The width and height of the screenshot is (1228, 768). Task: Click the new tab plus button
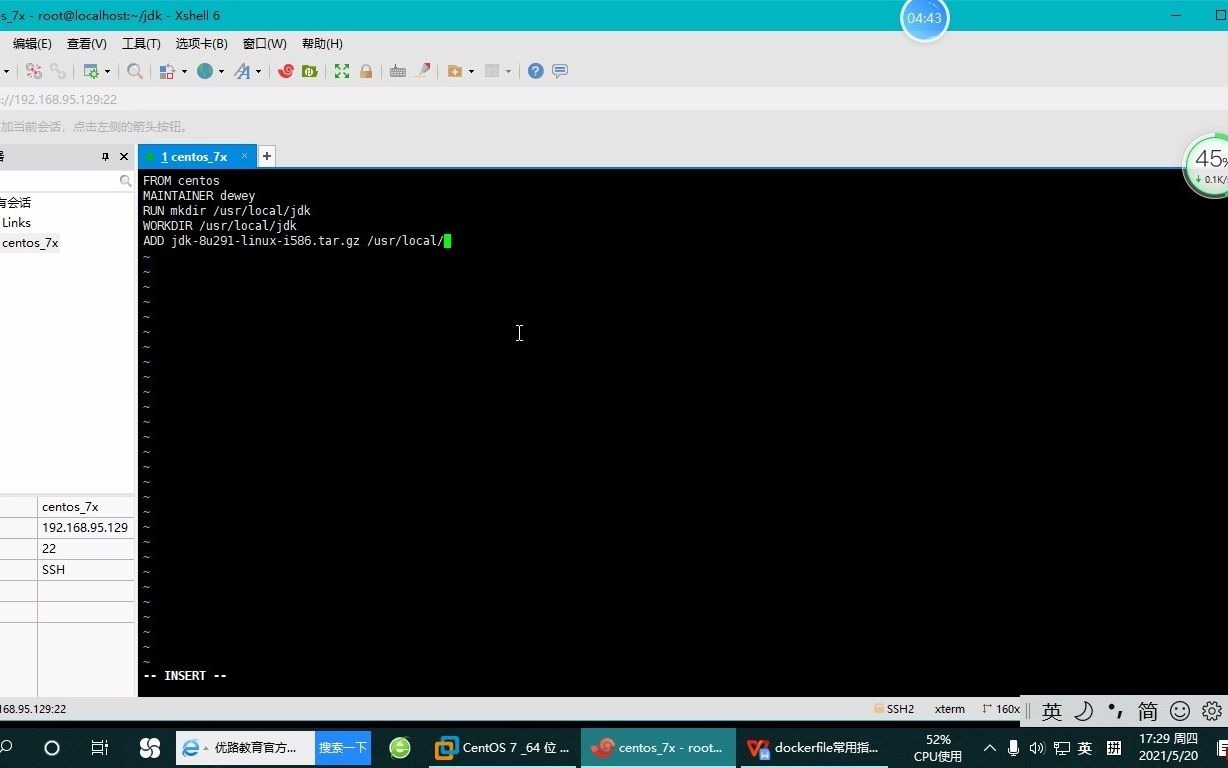tap(266, 156)
